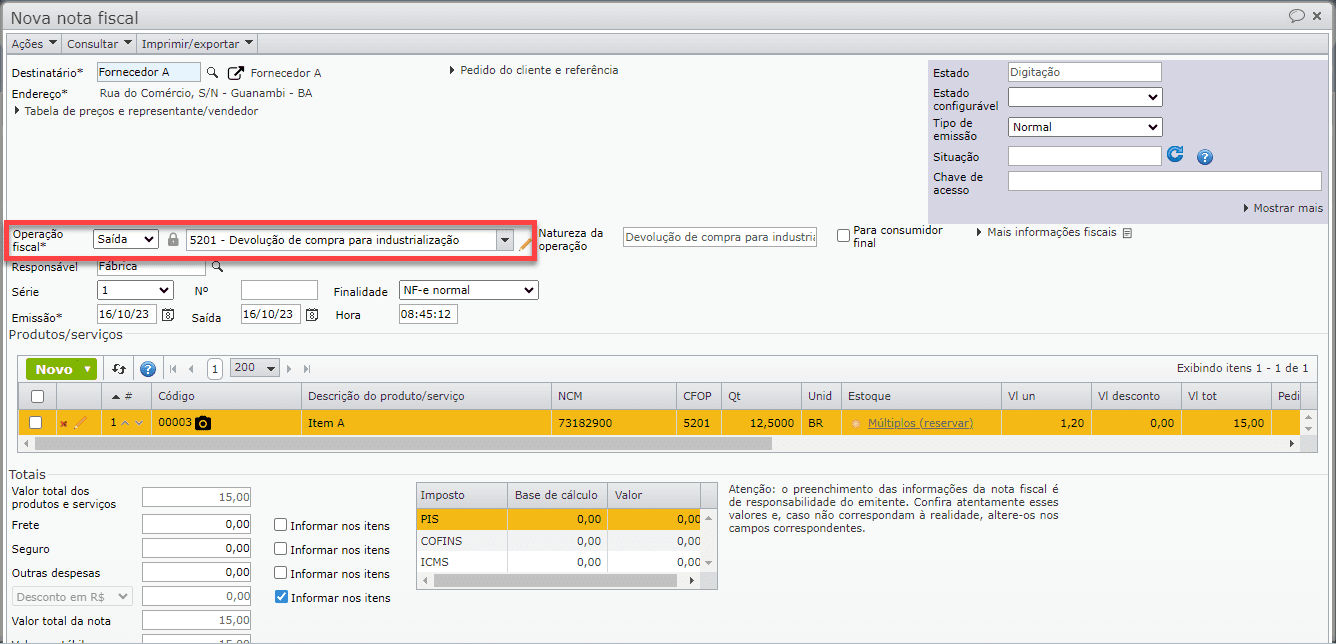Open the Ações menu

click(x=33, y=44)
